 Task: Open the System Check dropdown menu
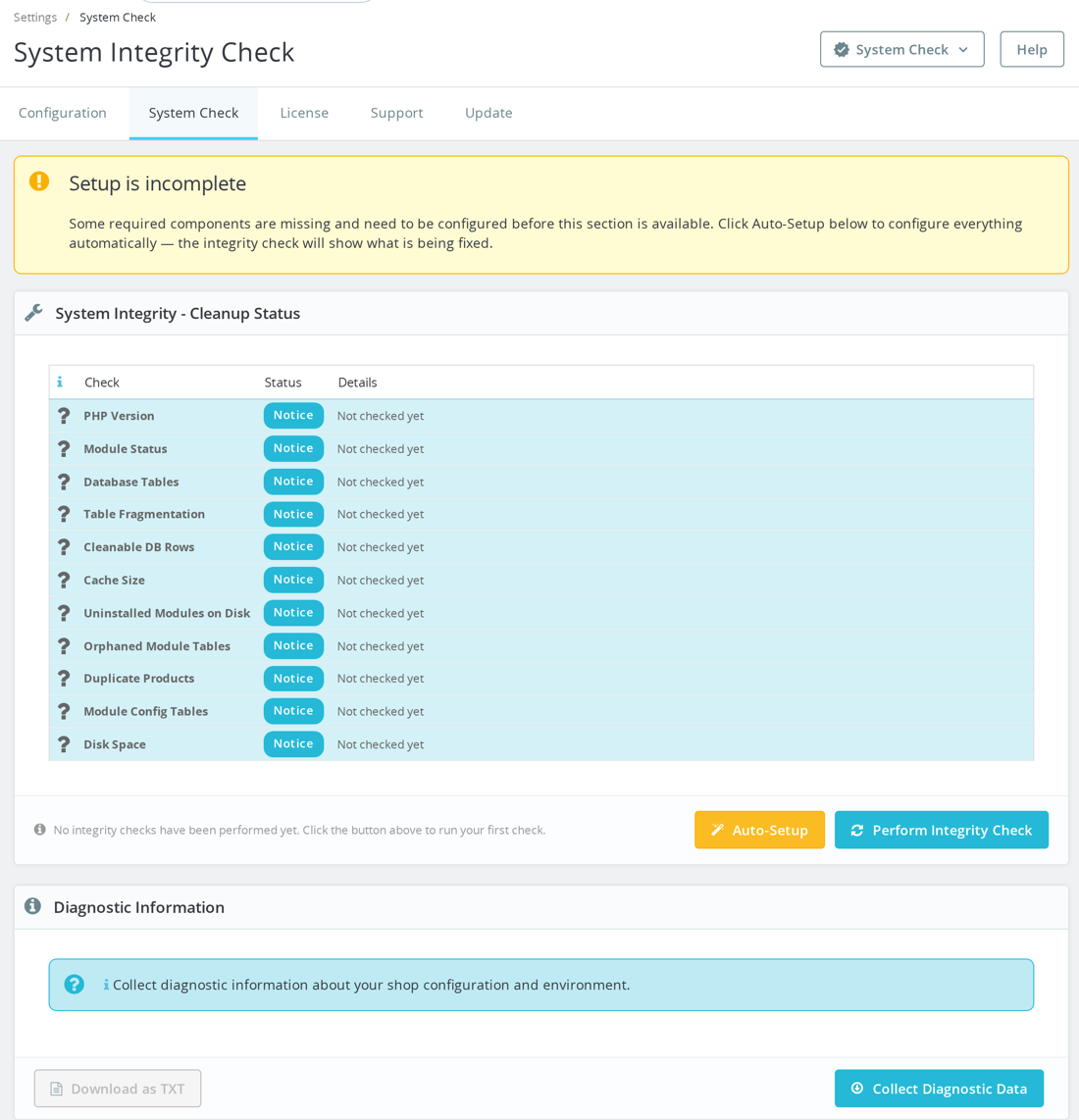[x=901, y=49]
